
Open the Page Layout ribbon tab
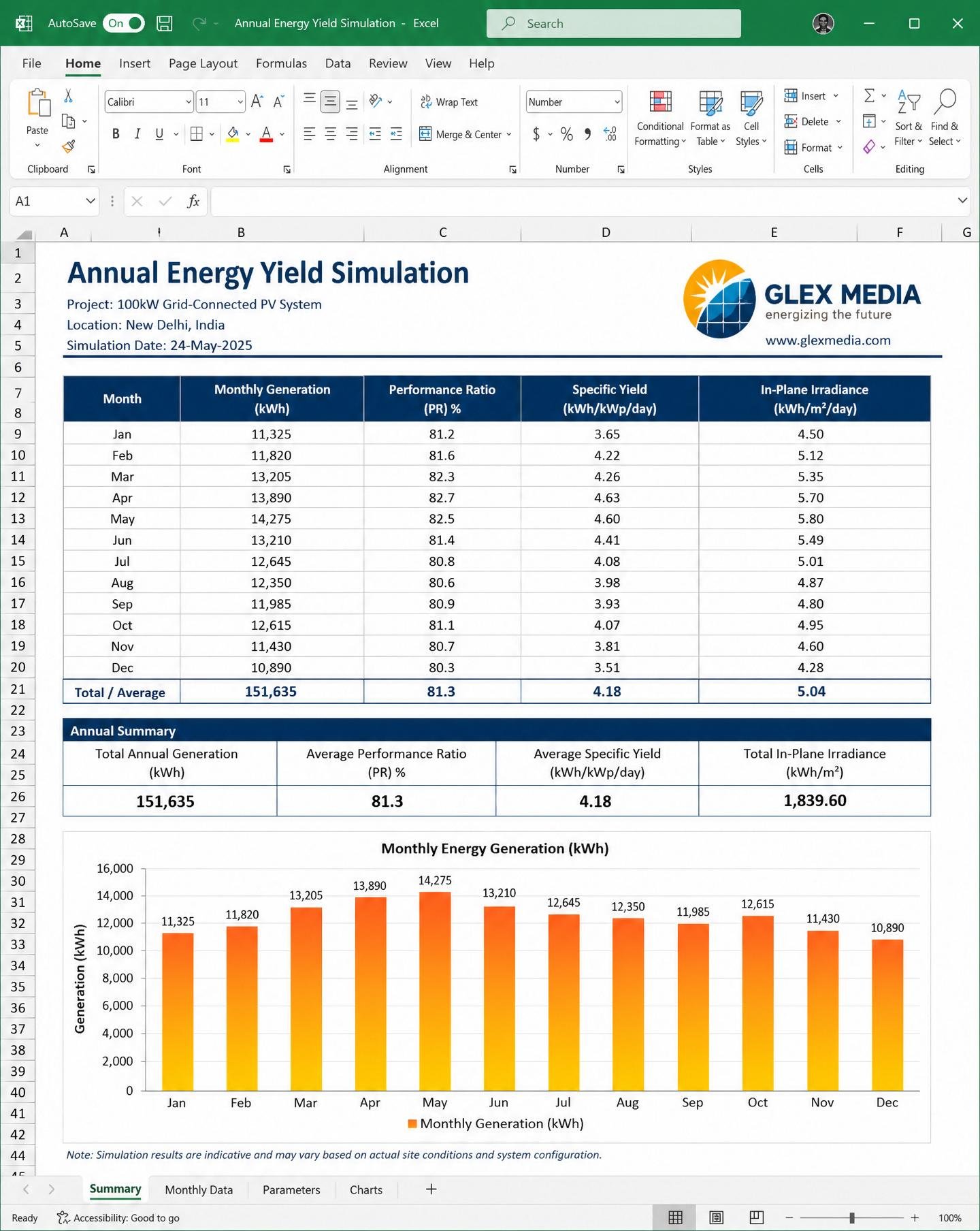click(203, 63)
